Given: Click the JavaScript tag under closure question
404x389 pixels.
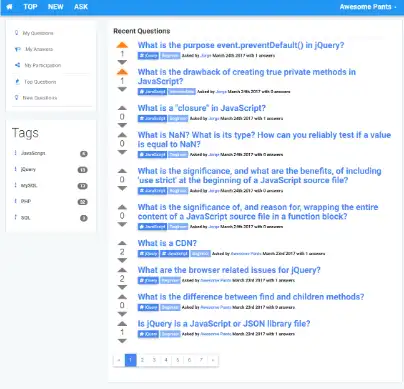Looking at the screenshot, I should point(152,118).
